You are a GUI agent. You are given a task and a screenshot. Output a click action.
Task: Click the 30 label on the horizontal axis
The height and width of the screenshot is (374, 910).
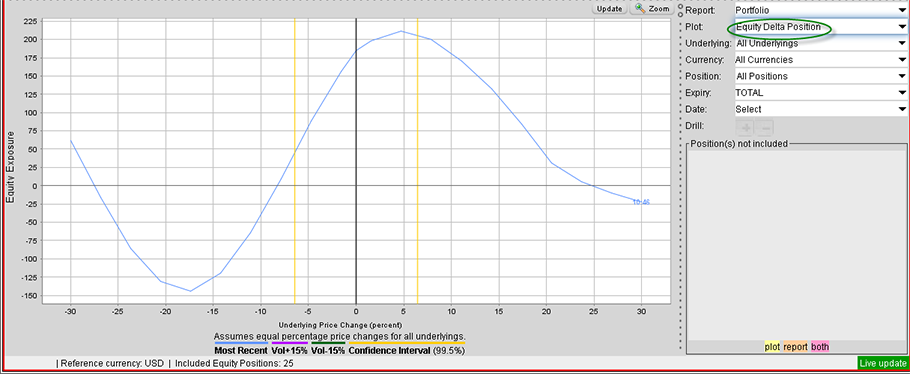tap(641, 311)
